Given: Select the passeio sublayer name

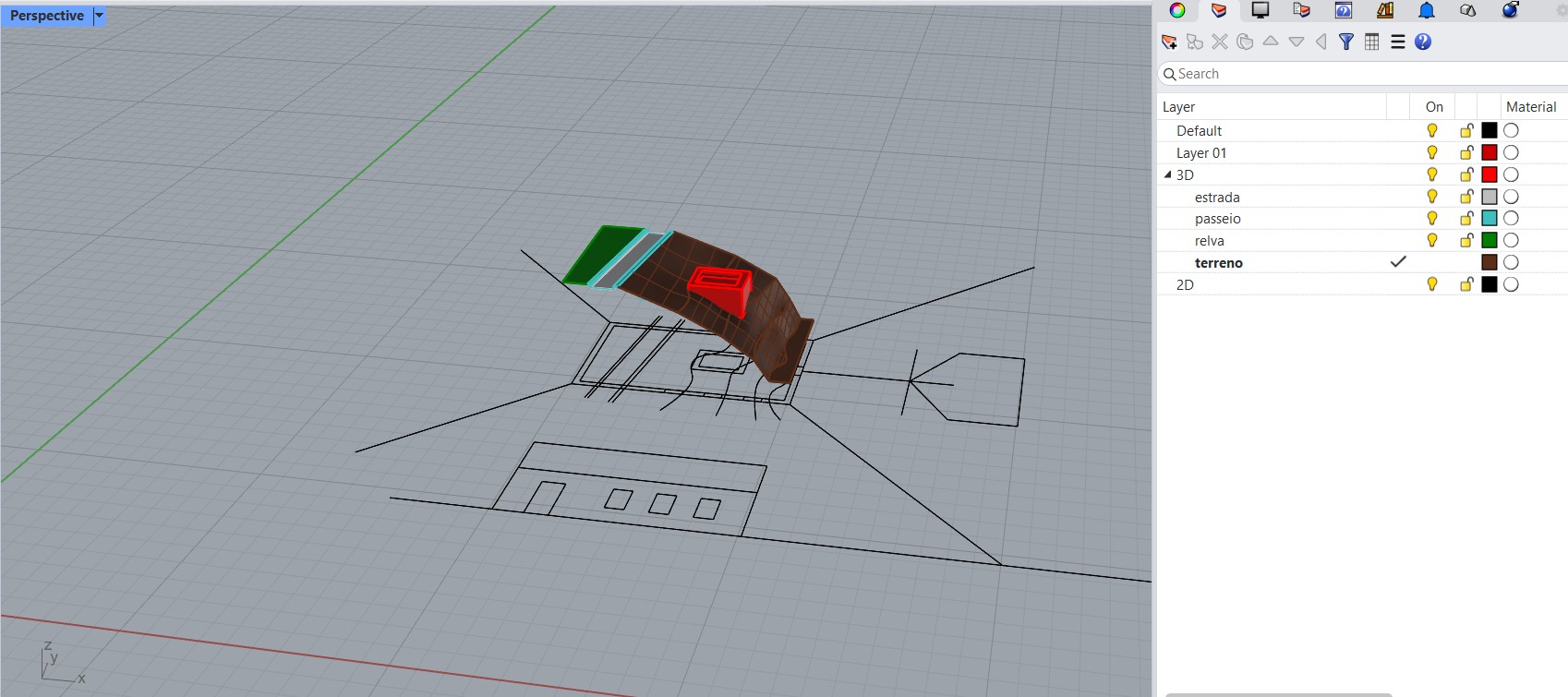Looking at the screenshot, I should tap(1217, 219).
